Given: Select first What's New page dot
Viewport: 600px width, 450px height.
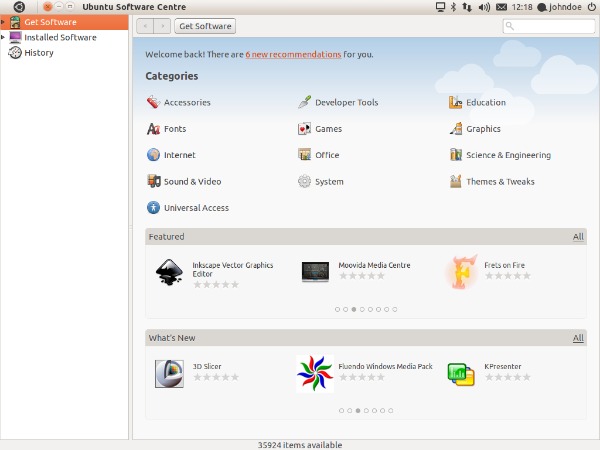Looking at the screenshot, I should pos(341,411).
